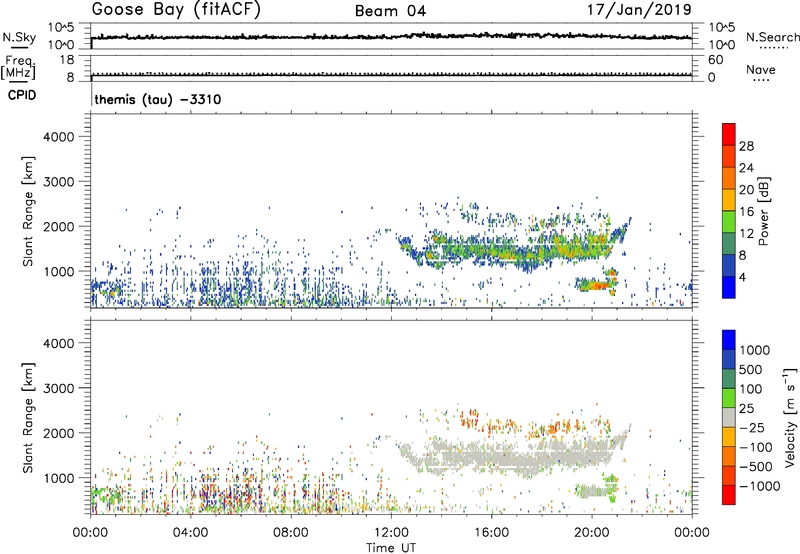Click the 'N.Search' legend label
800x554 pixels.
tap(772, 37)
